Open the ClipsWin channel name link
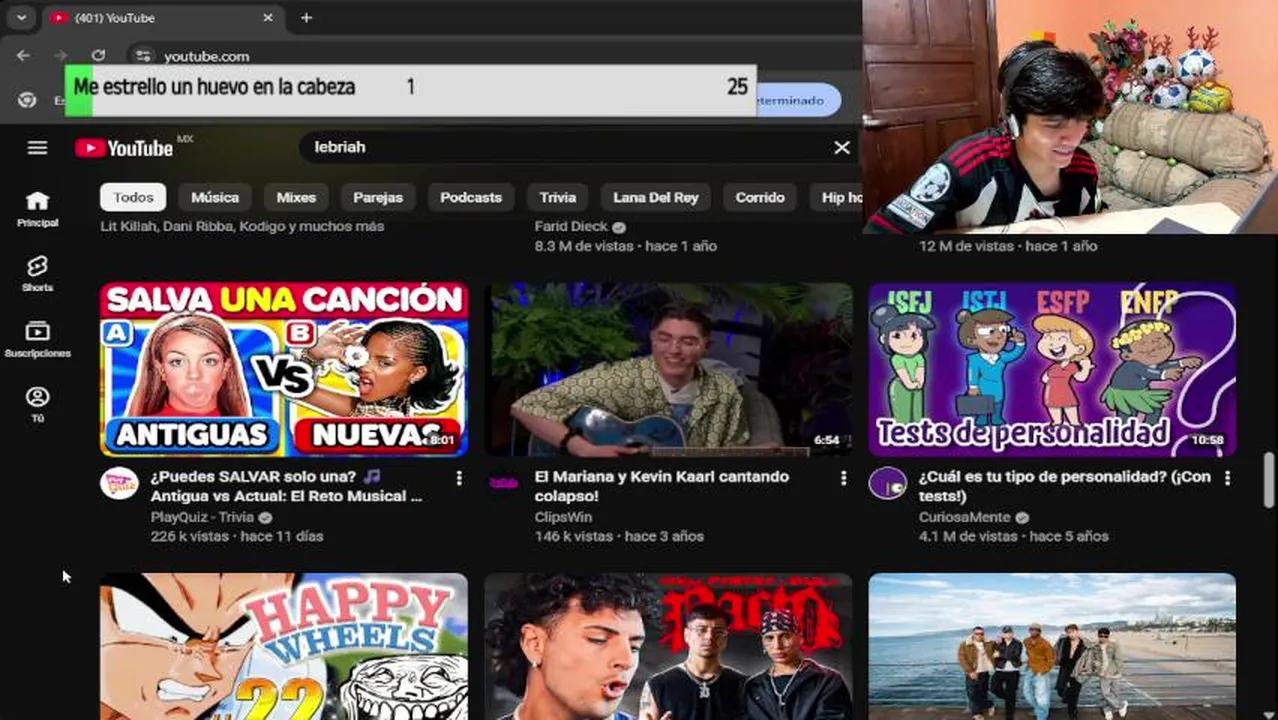 (563, 517)
